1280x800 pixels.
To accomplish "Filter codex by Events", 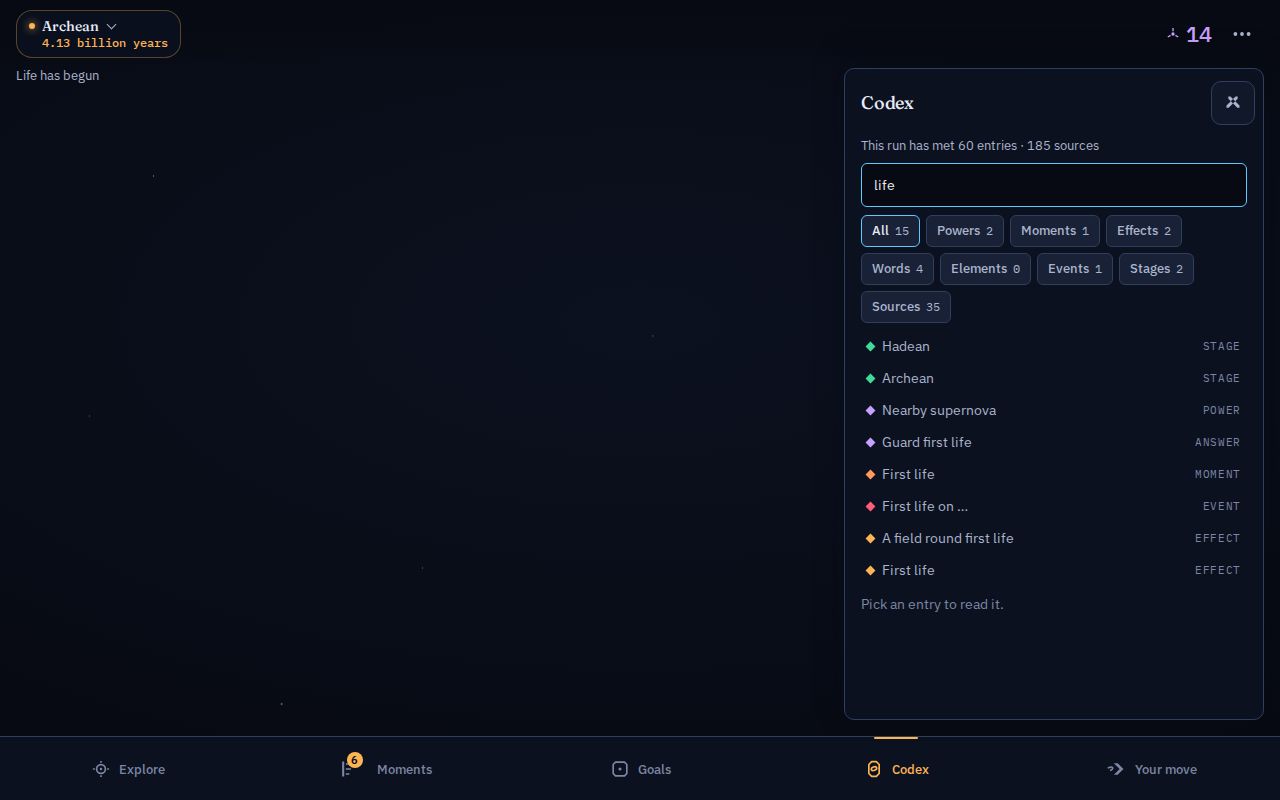I will [x=1075, y=269].
